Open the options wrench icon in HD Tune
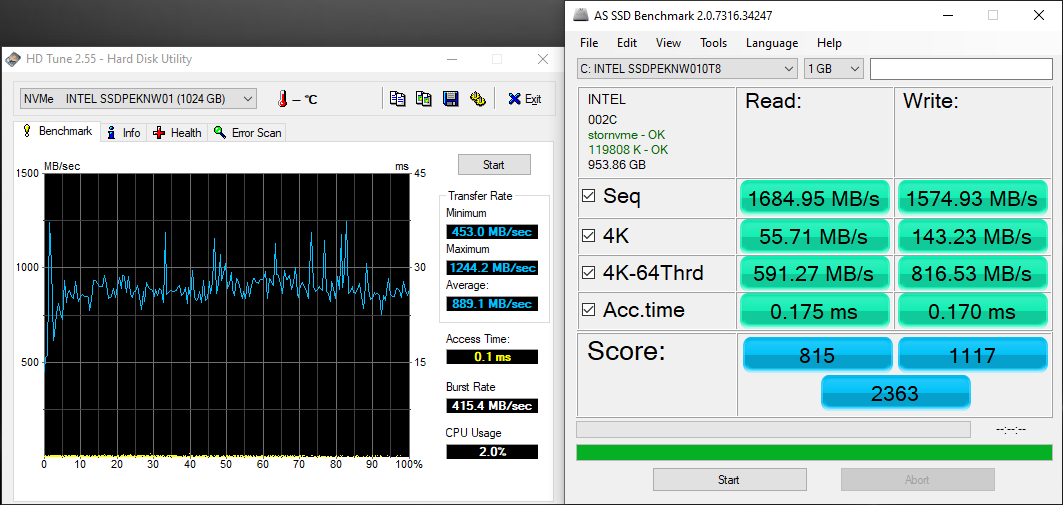The image size is (1063, 505). pos(478,99)
